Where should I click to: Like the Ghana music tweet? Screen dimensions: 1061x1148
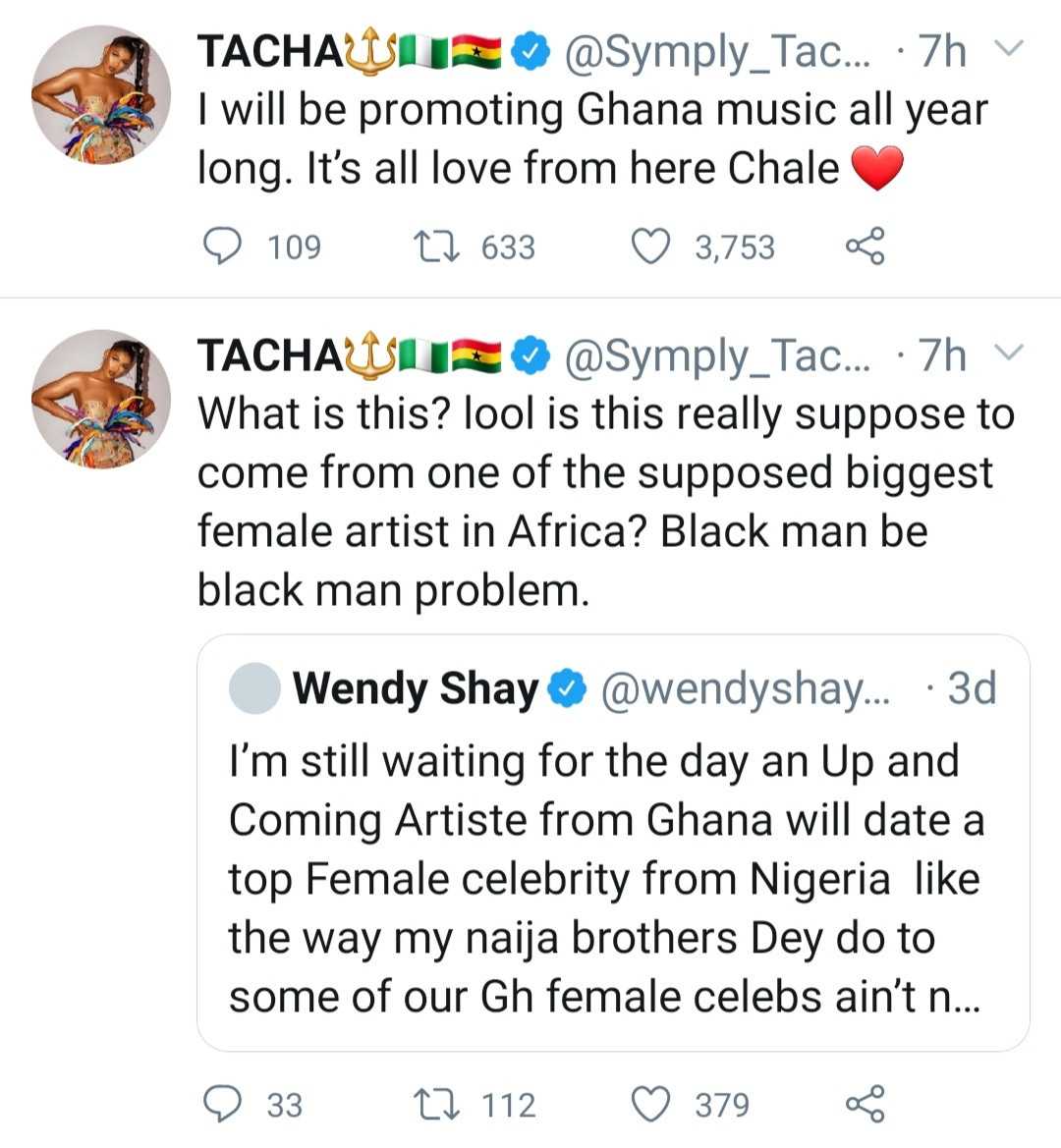coord(648,246)
